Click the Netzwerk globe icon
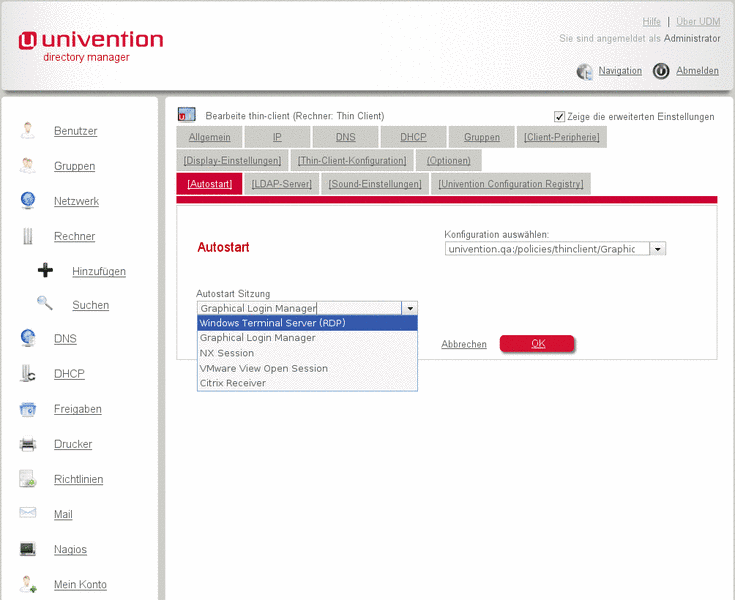This screenshot has width=735, height=600. point(28,201)
